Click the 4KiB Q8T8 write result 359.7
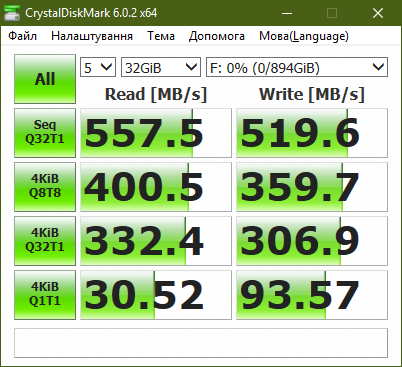Viewport: 402px width, 367px height. click(x=312, y=187)
